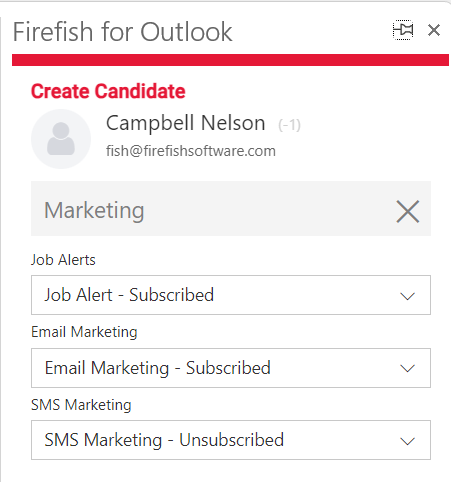The image size is (451, 482).
Task: Expand the Email Marketing dropdown
Action: pyautogui.click(x=231, y=368)
